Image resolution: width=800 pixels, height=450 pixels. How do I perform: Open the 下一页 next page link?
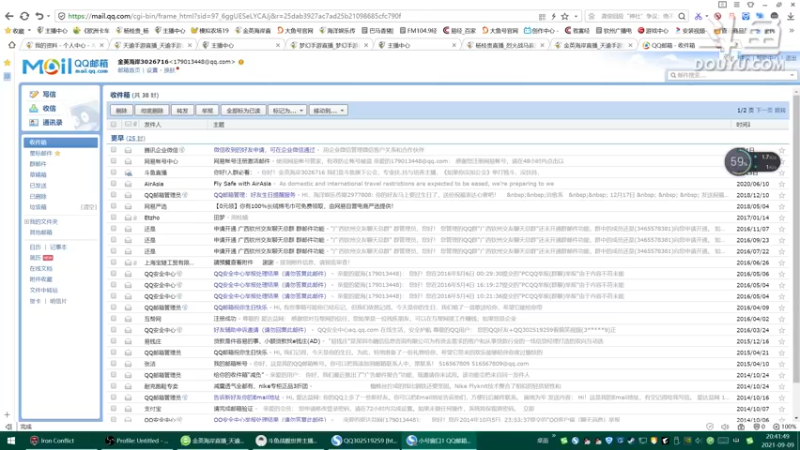click(764, 110)
